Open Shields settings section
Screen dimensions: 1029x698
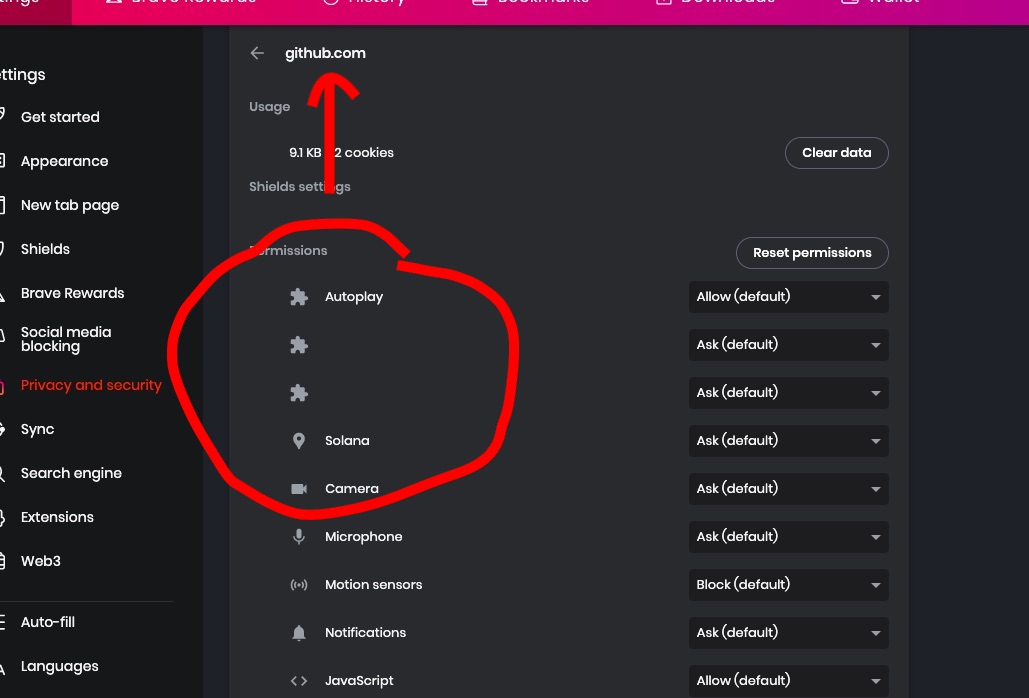45,249
